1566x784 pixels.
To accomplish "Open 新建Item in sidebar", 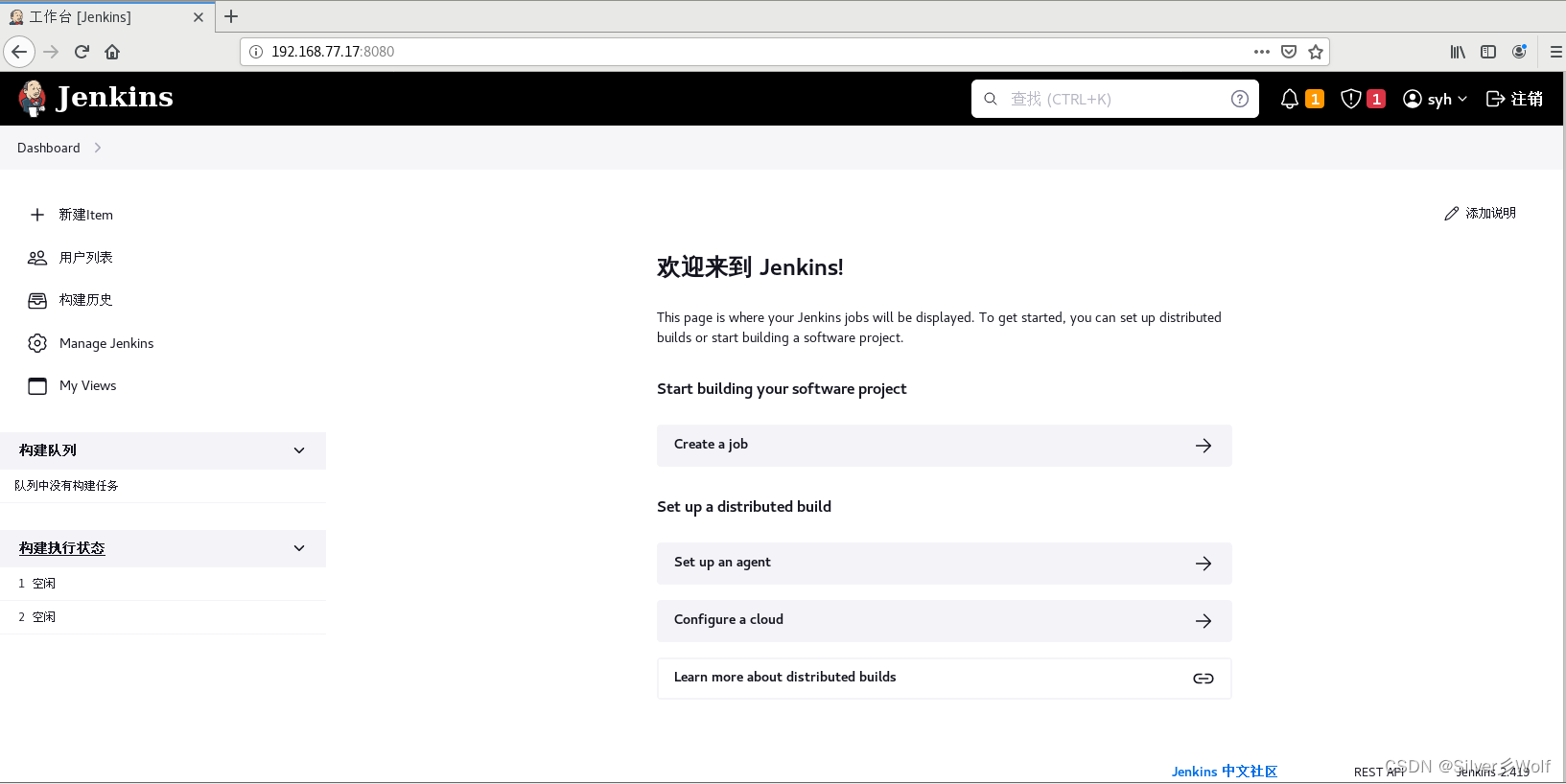I will [86, 215].
